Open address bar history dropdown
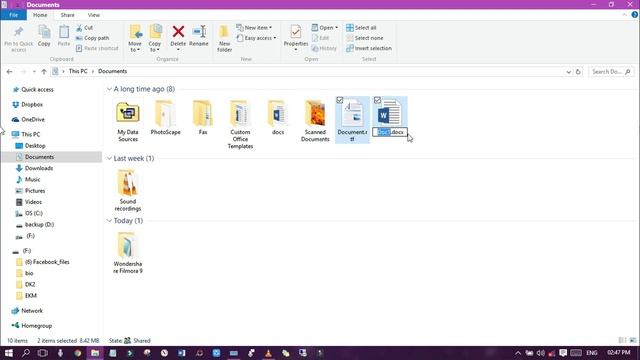 pos(569,72)
